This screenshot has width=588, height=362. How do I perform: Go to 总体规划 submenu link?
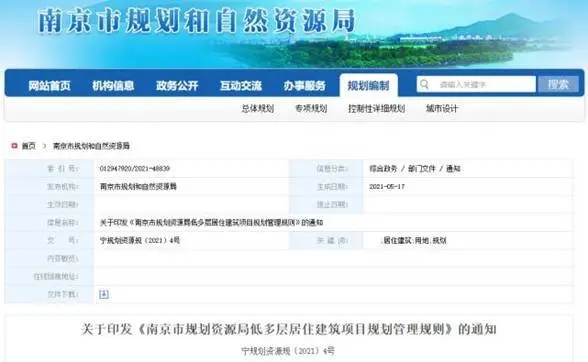click(x=258, y=109)
